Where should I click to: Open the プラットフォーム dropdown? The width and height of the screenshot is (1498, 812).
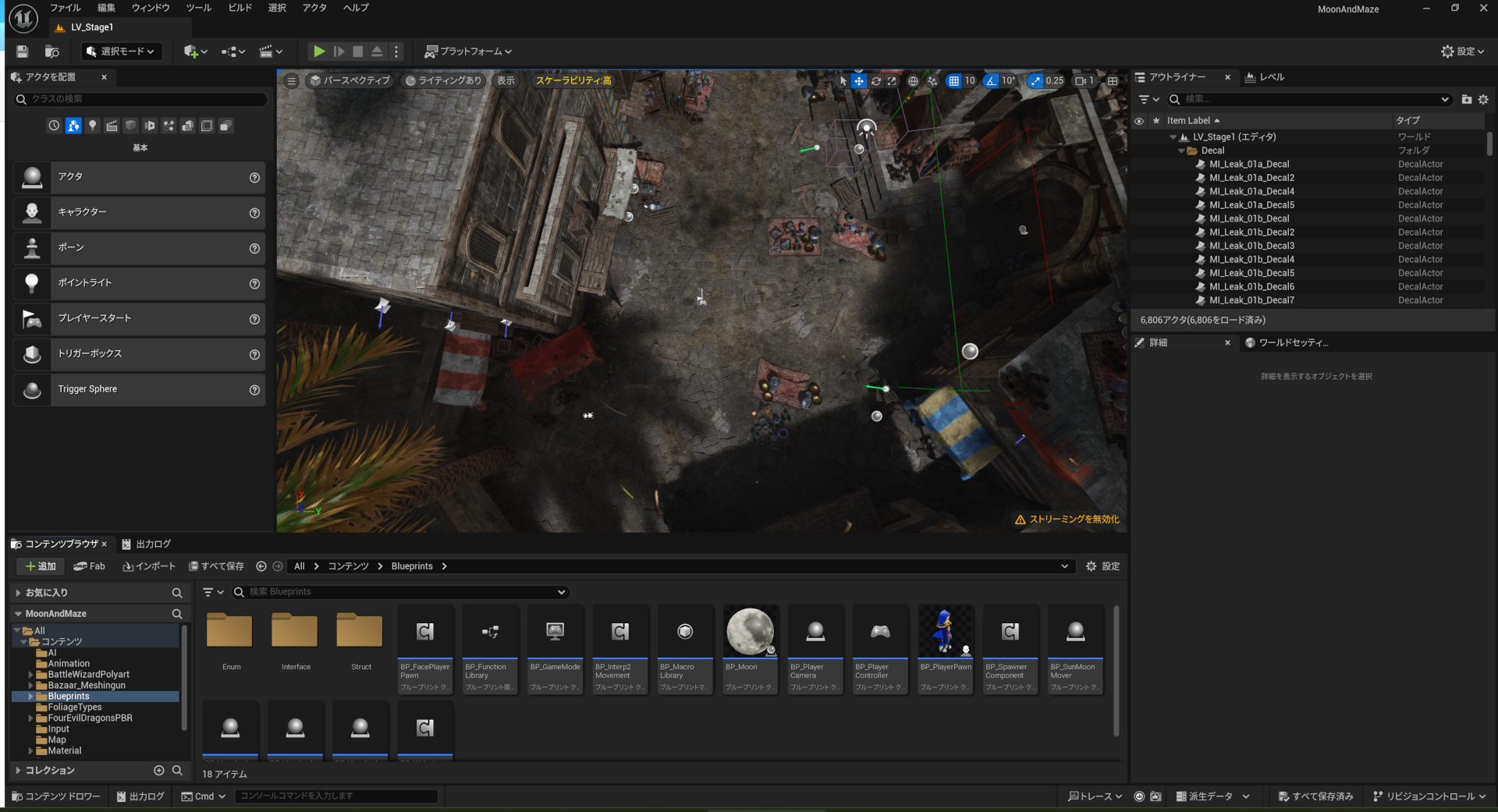point(468,51)
